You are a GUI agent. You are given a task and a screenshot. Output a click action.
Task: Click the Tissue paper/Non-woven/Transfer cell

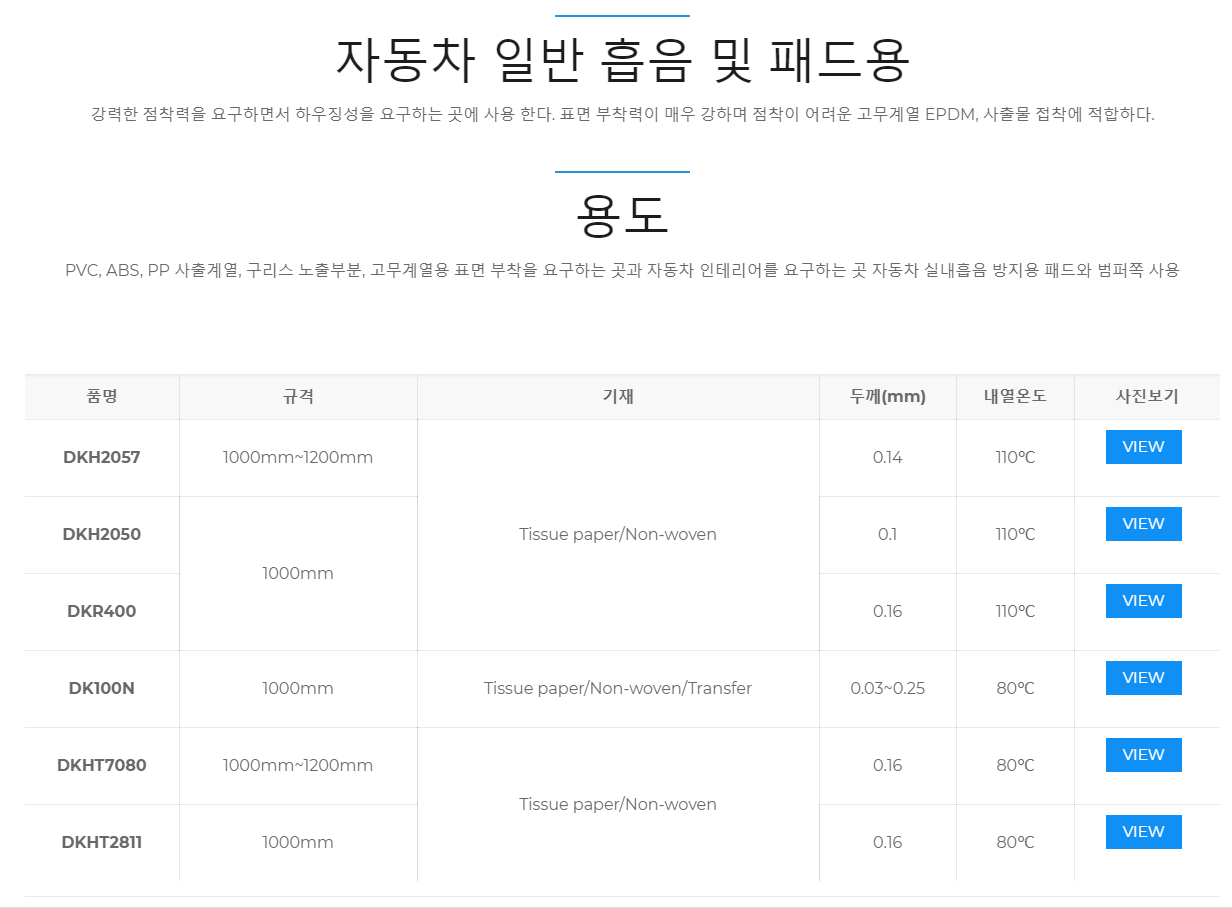[618, 689]
